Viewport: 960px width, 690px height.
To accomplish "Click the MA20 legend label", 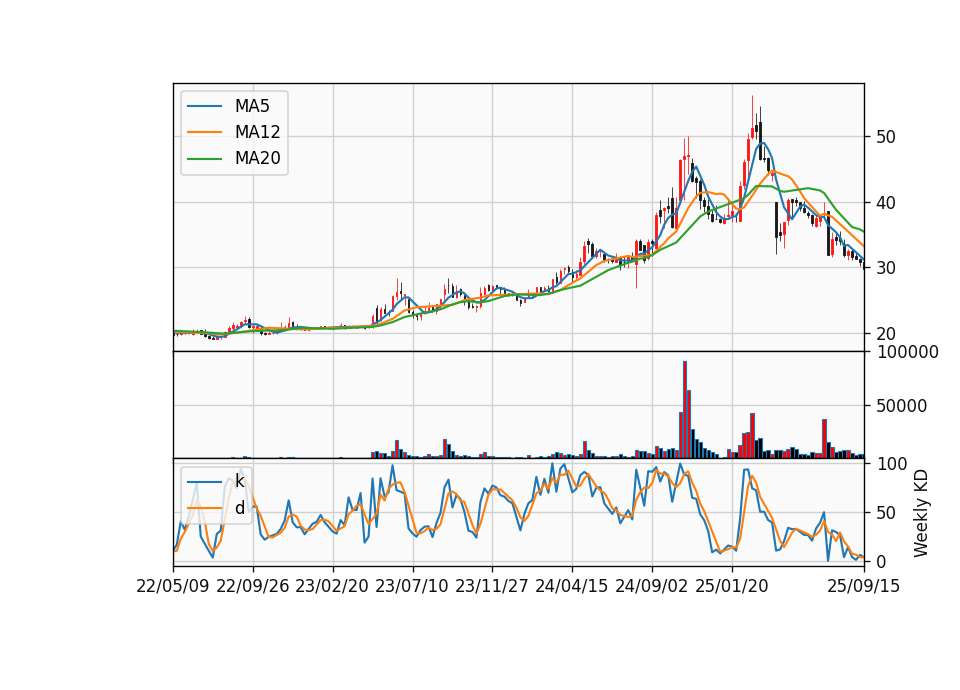I will coord(257,158).
